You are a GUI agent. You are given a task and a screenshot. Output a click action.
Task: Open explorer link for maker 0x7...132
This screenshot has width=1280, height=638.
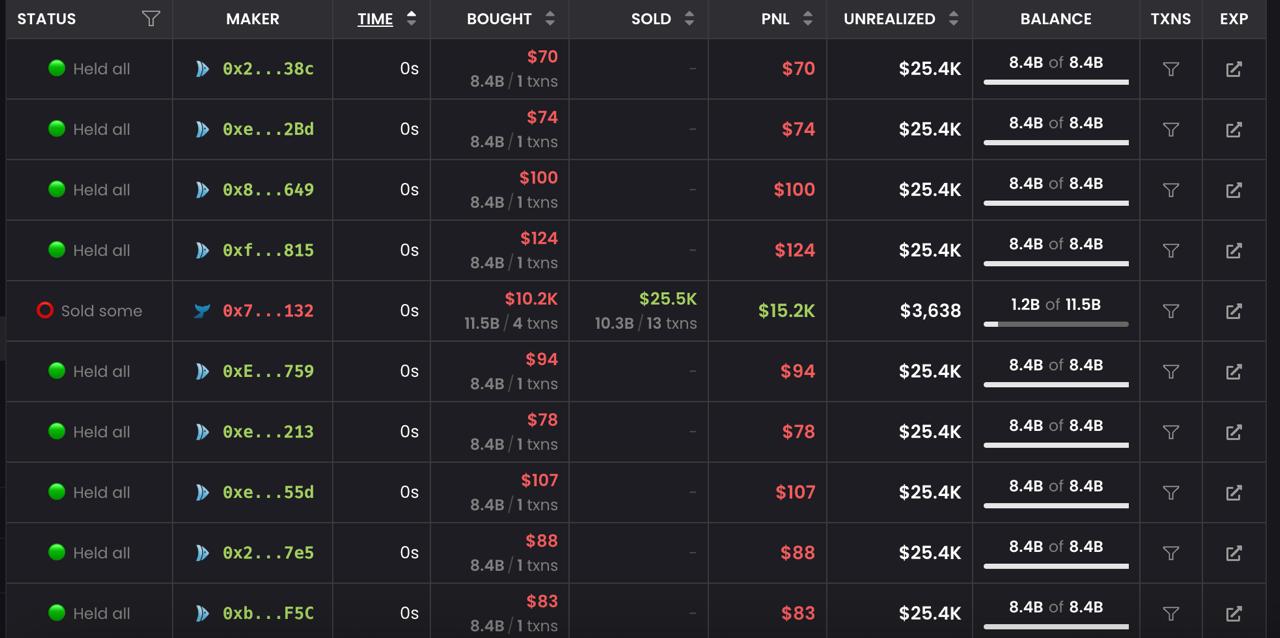pyautogui.click(x=1234, y=311)
